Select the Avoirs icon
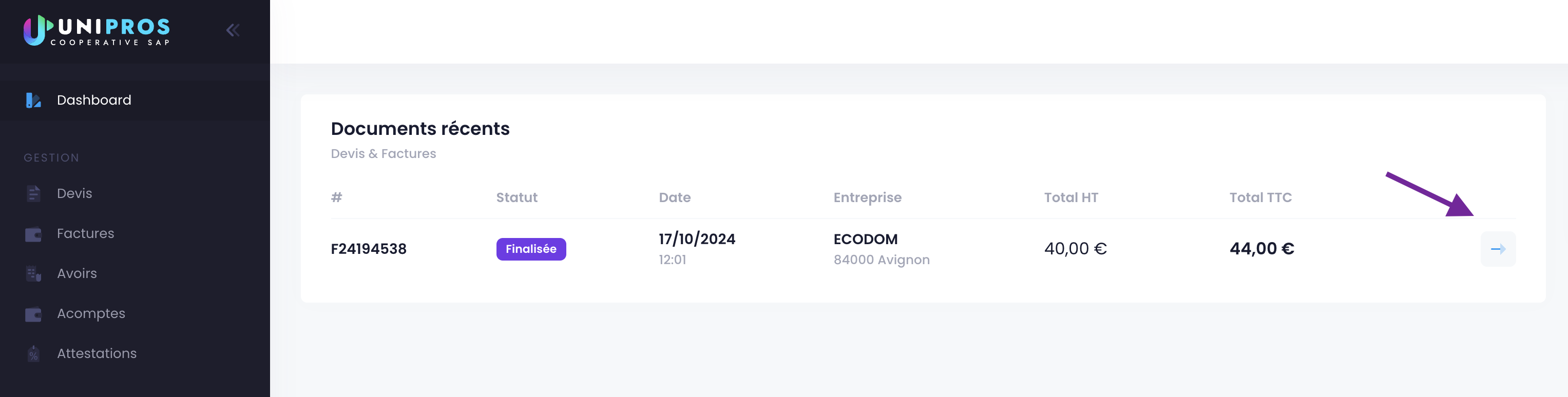 tap(33, 273)
